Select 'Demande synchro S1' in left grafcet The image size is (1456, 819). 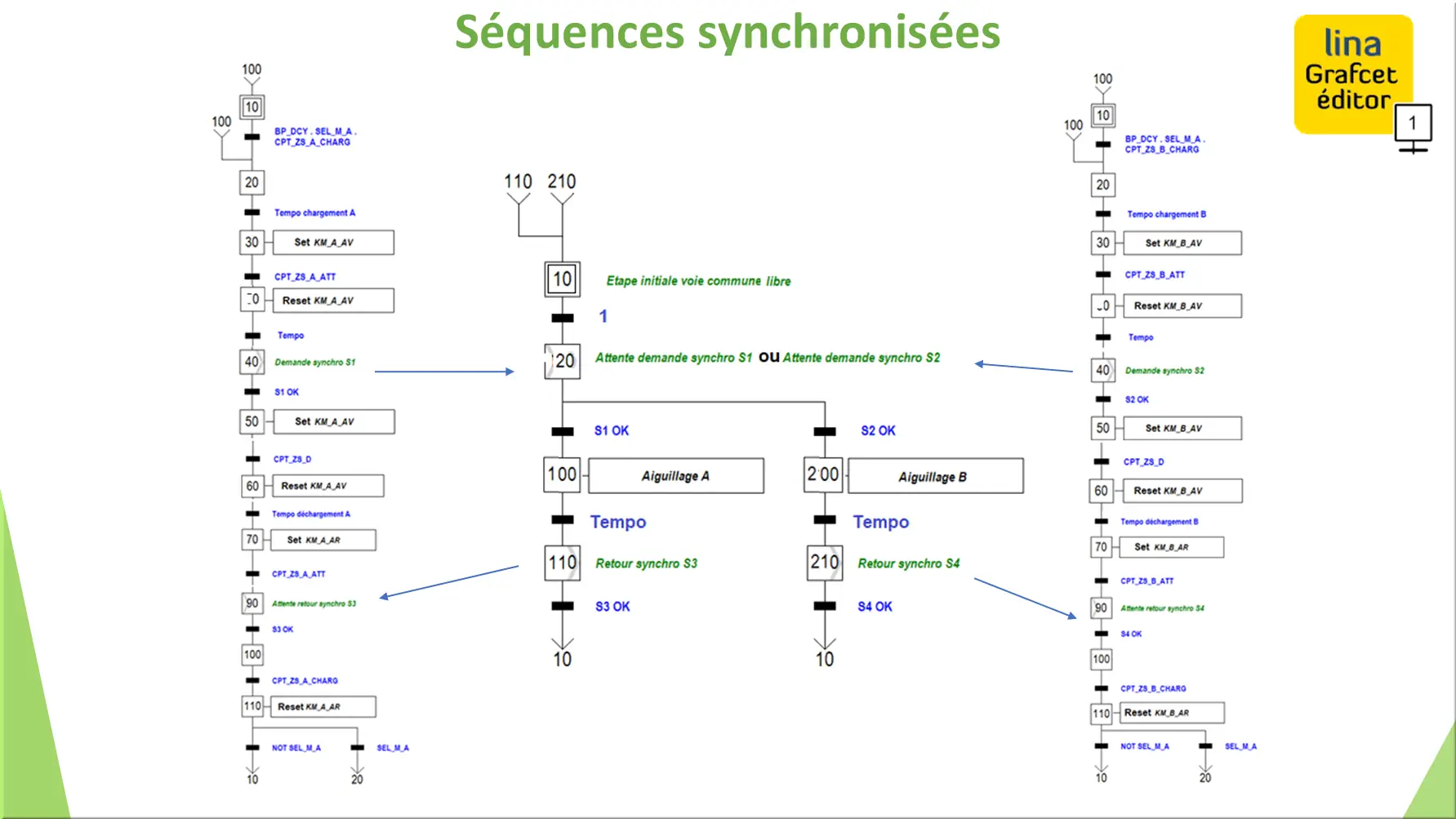pyautogui.click(x=315, y=363)
